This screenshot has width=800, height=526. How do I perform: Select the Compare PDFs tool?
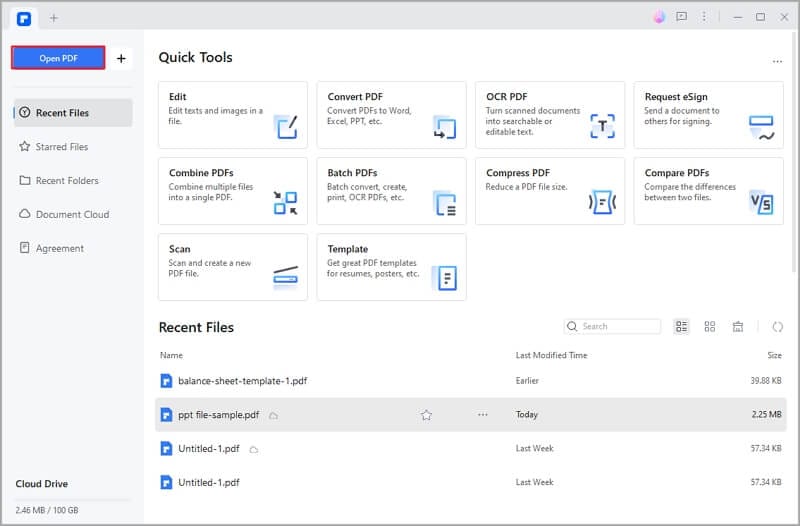[x=708, y=191]
